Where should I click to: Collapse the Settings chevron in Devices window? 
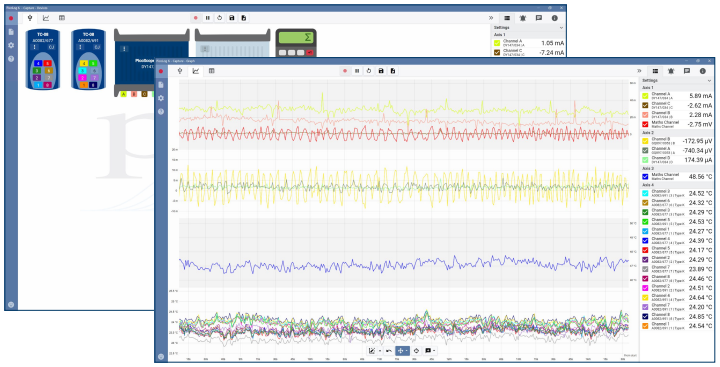tap(561, 28)
